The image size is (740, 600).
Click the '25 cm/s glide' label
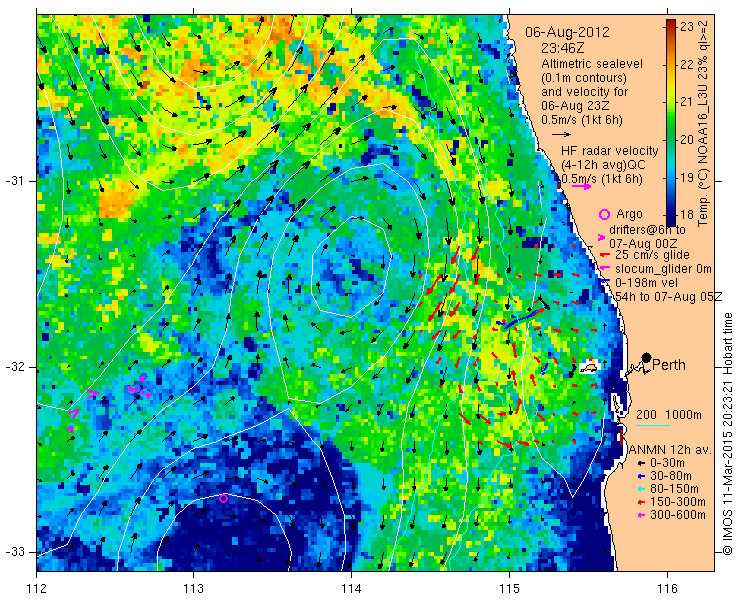[x=652, y=255]
